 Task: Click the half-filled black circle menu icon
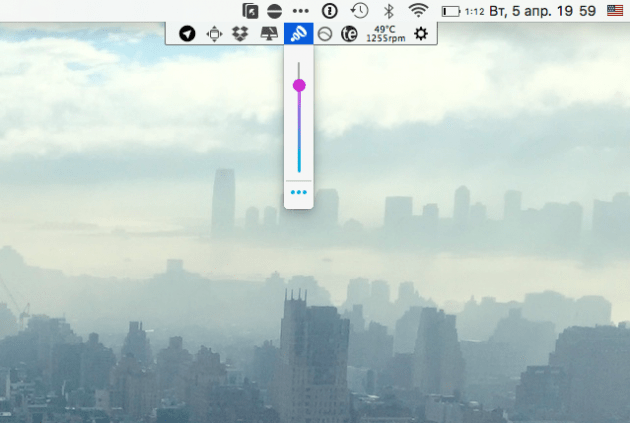(275, 10)
